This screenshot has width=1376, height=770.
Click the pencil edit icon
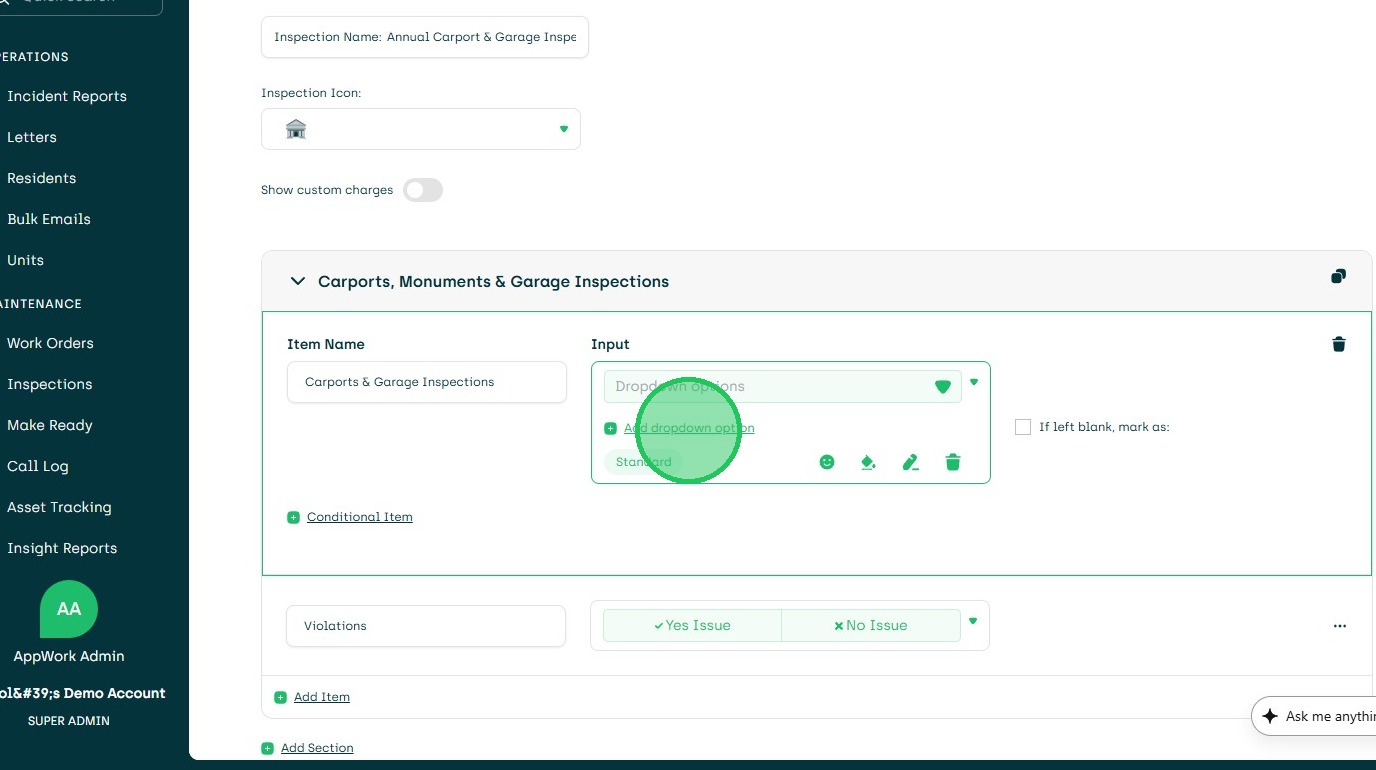(x=910, y=462)
